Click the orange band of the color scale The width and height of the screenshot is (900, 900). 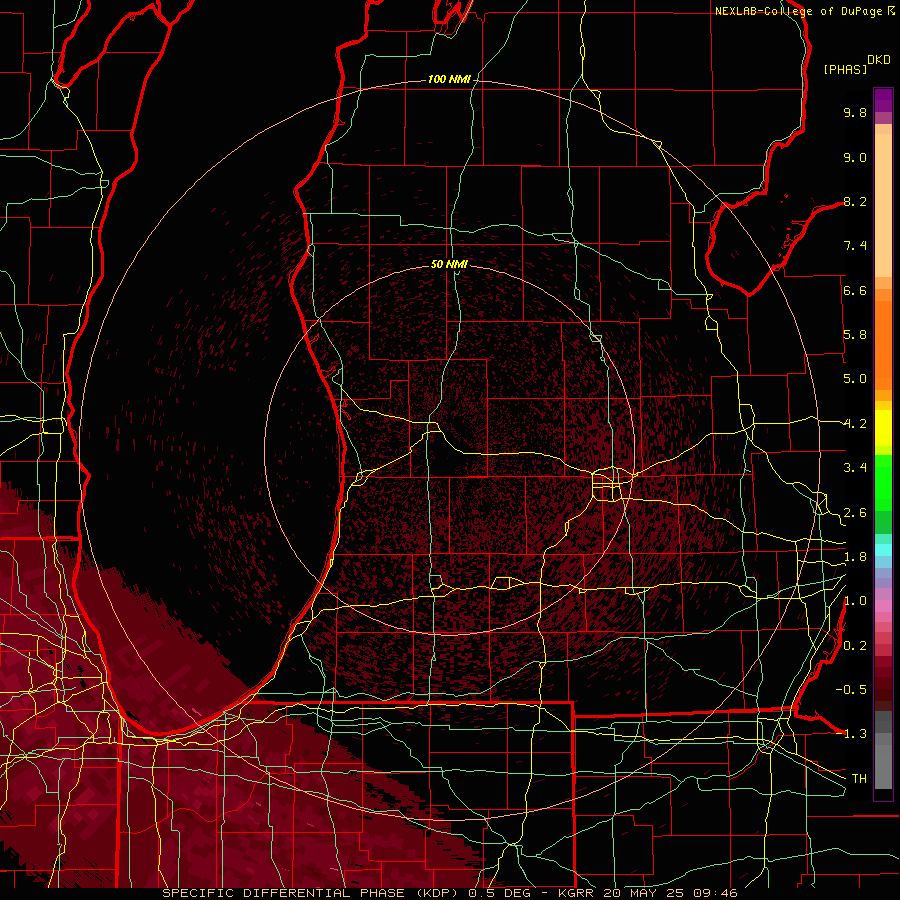(883, 345)
